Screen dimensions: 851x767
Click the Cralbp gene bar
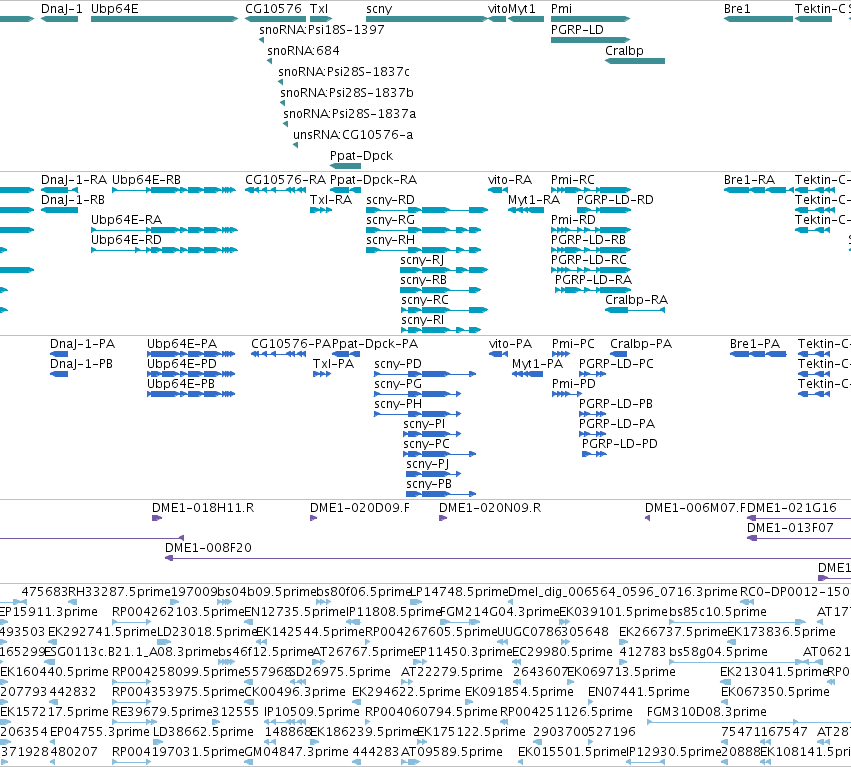pos(635,61)
